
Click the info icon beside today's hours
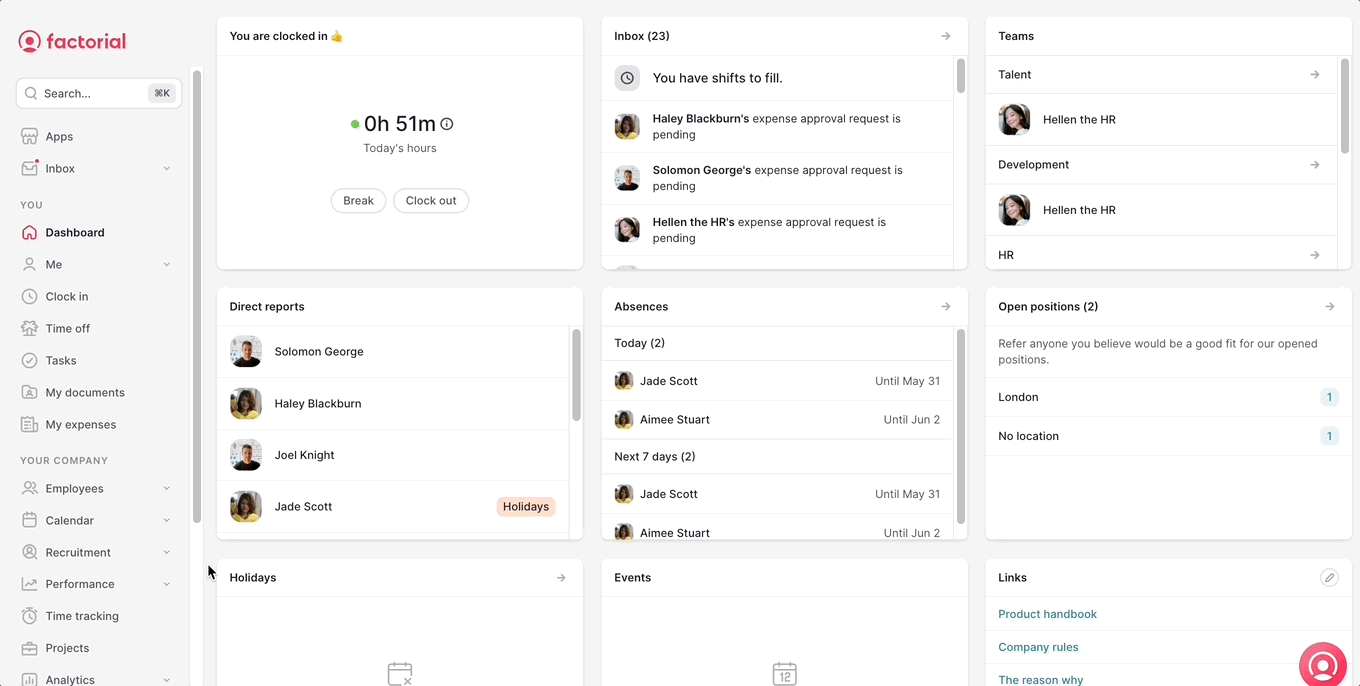[x=447, y=124]
